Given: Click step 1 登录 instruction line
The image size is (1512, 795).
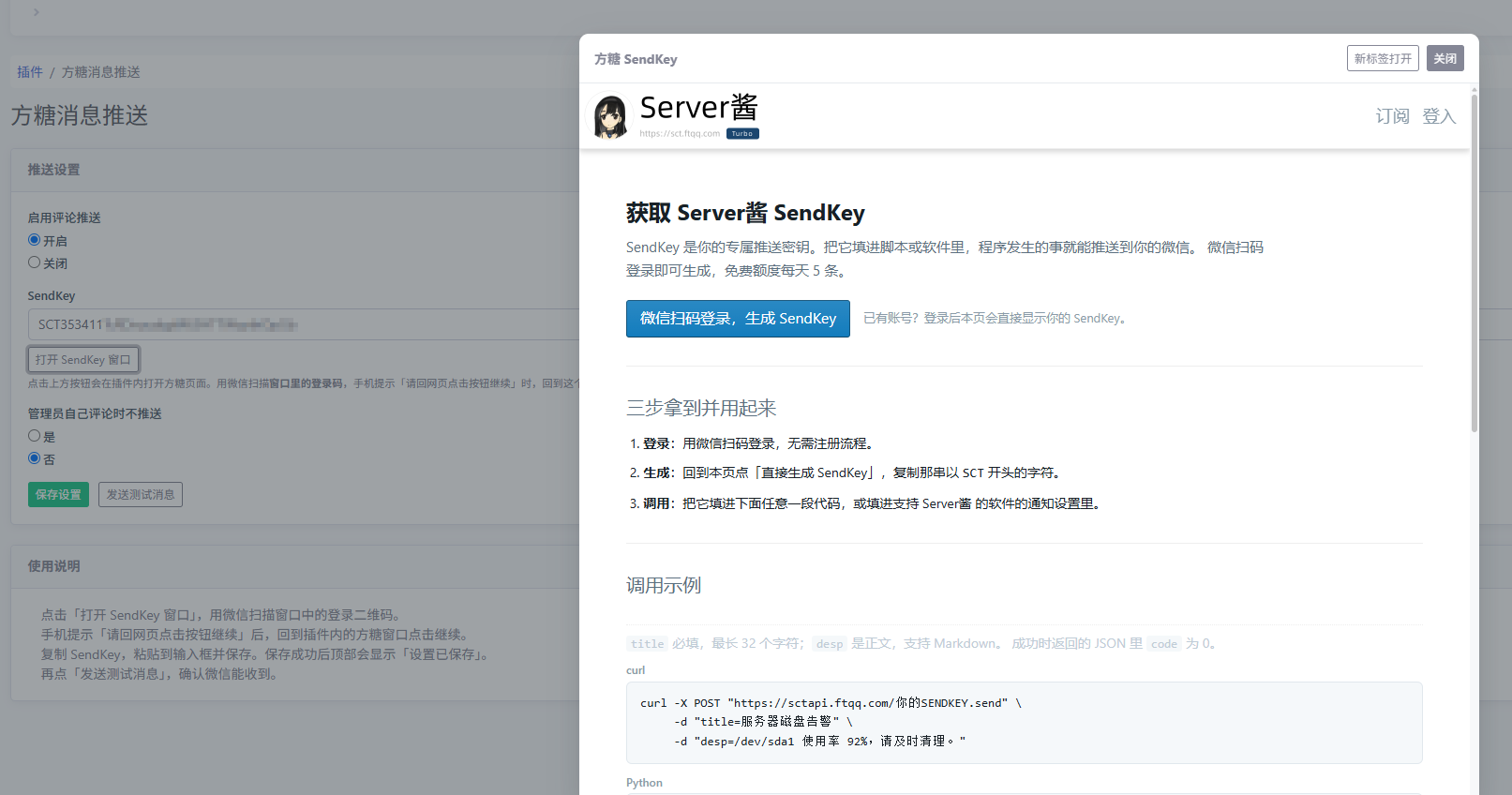Looking at the screenshot, I should click(x=754, y=443).
